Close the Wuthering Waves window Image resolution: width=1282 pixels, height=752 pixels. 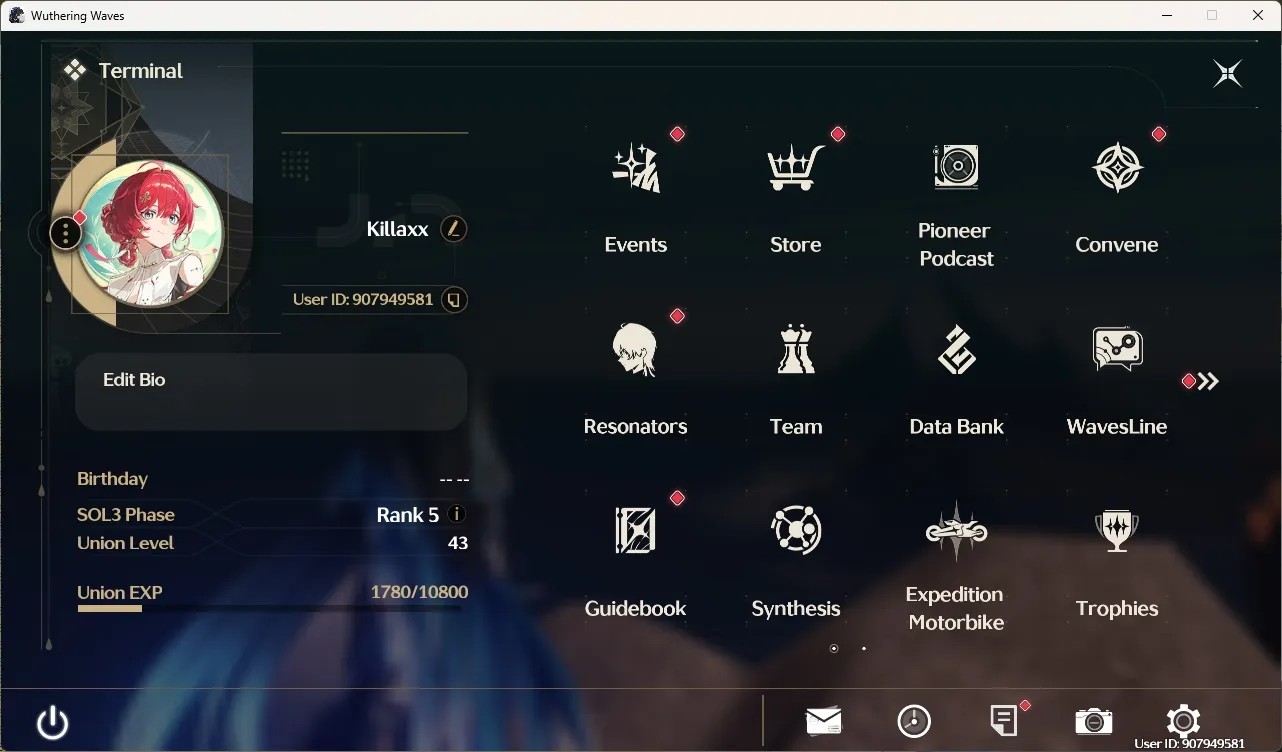pyautogui.click(x=1258, y=15)
